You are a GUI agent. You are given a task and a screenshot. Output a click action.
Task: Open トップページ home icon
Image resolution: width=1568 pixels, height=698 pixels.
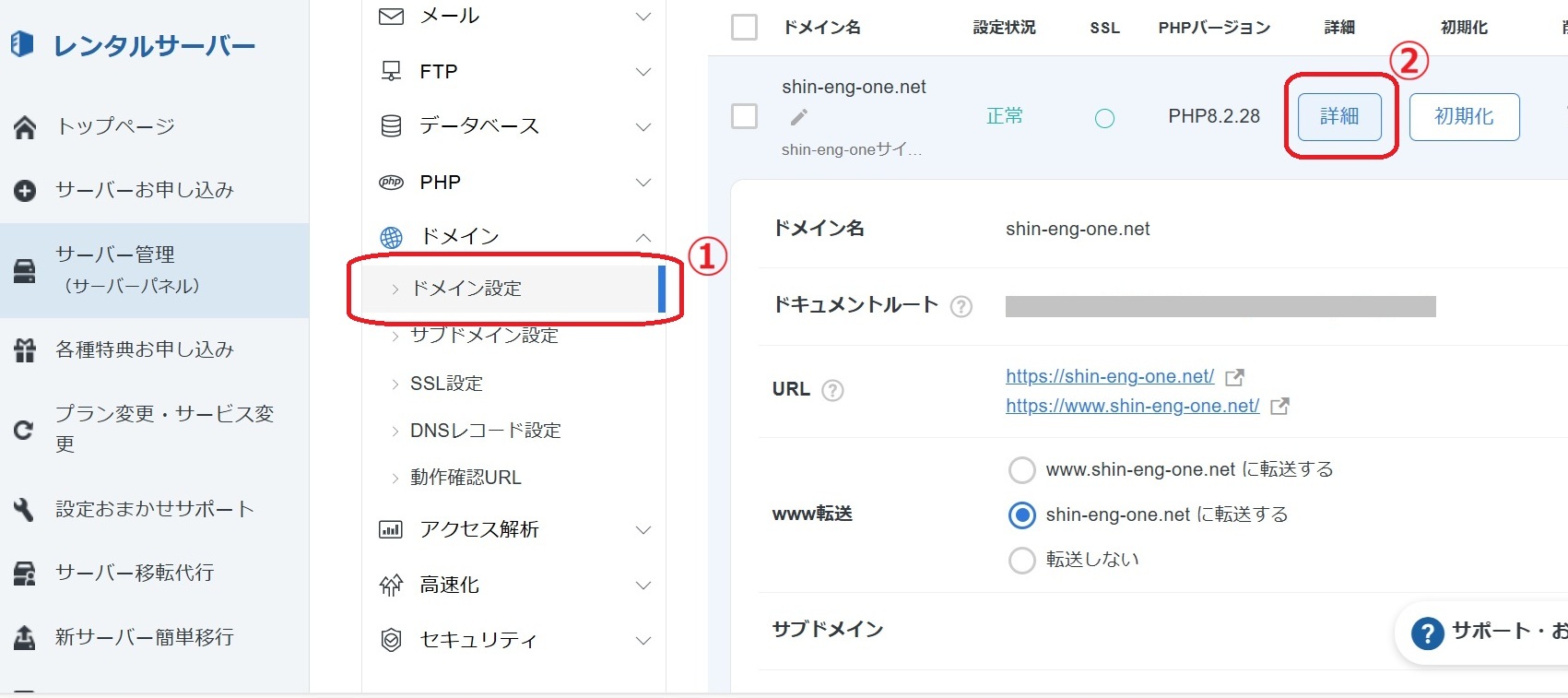pyautogui.click(x=25, y=127)
